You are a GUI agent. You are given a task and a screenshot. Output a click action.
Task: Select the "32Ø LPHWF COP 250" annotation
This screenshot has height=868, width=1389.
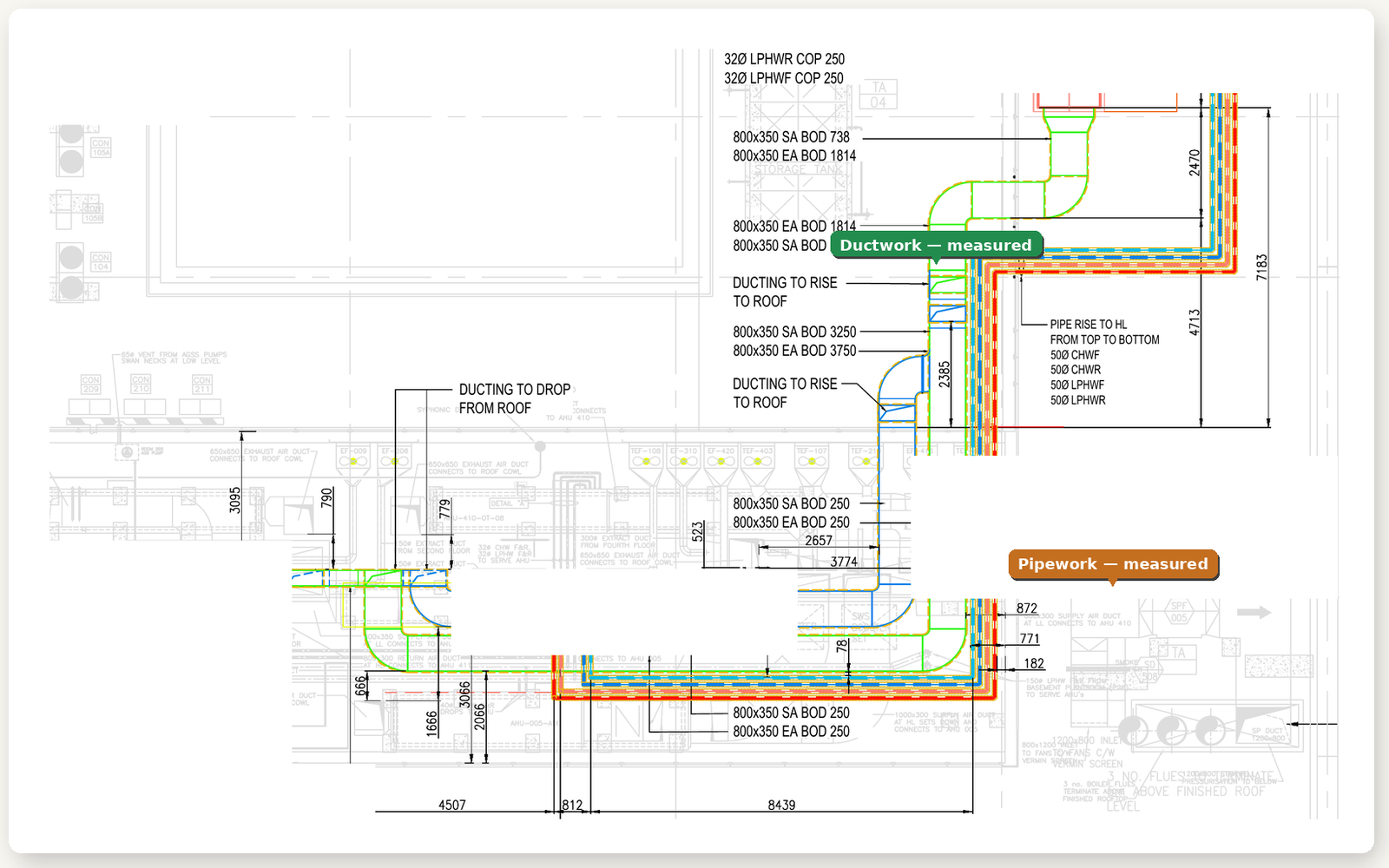783,78
